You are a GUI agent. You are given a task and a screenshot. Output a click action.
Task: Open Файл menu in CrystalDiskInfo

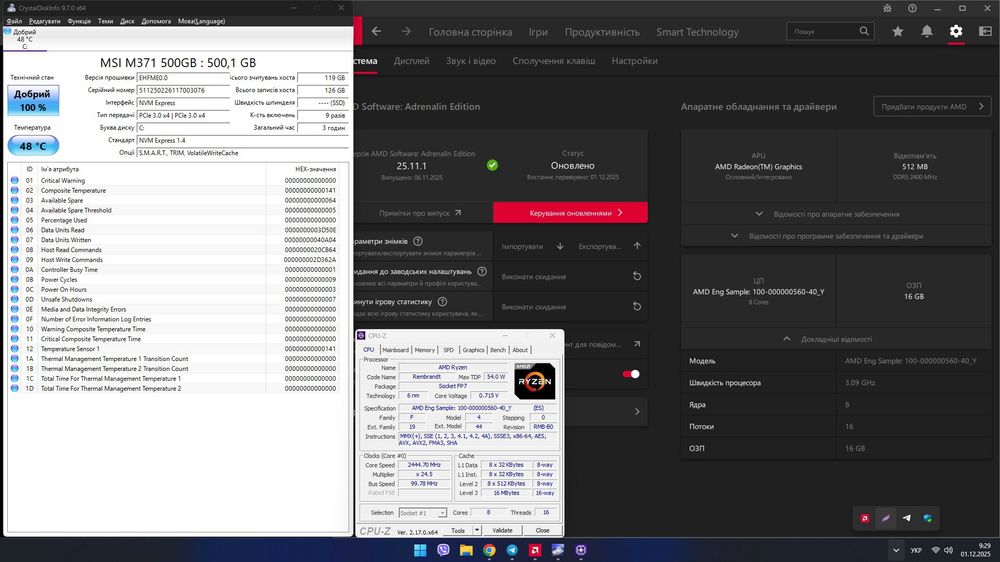[14, 21]
